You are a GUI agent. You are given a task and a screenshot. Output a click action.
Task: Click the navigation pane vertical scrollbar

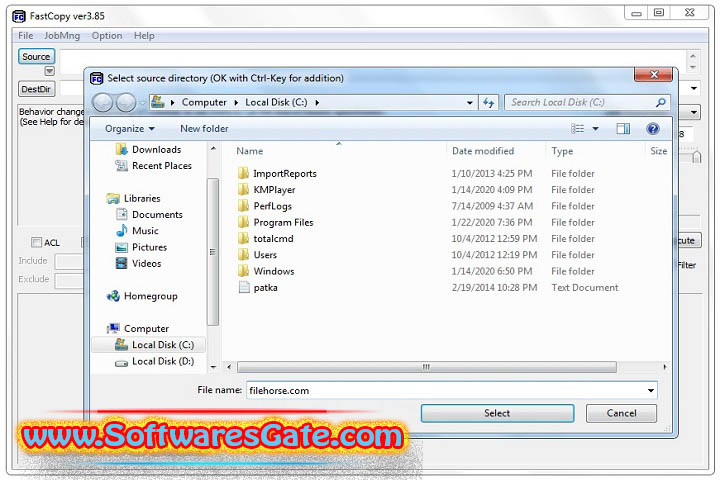click(x=213, y=252)
